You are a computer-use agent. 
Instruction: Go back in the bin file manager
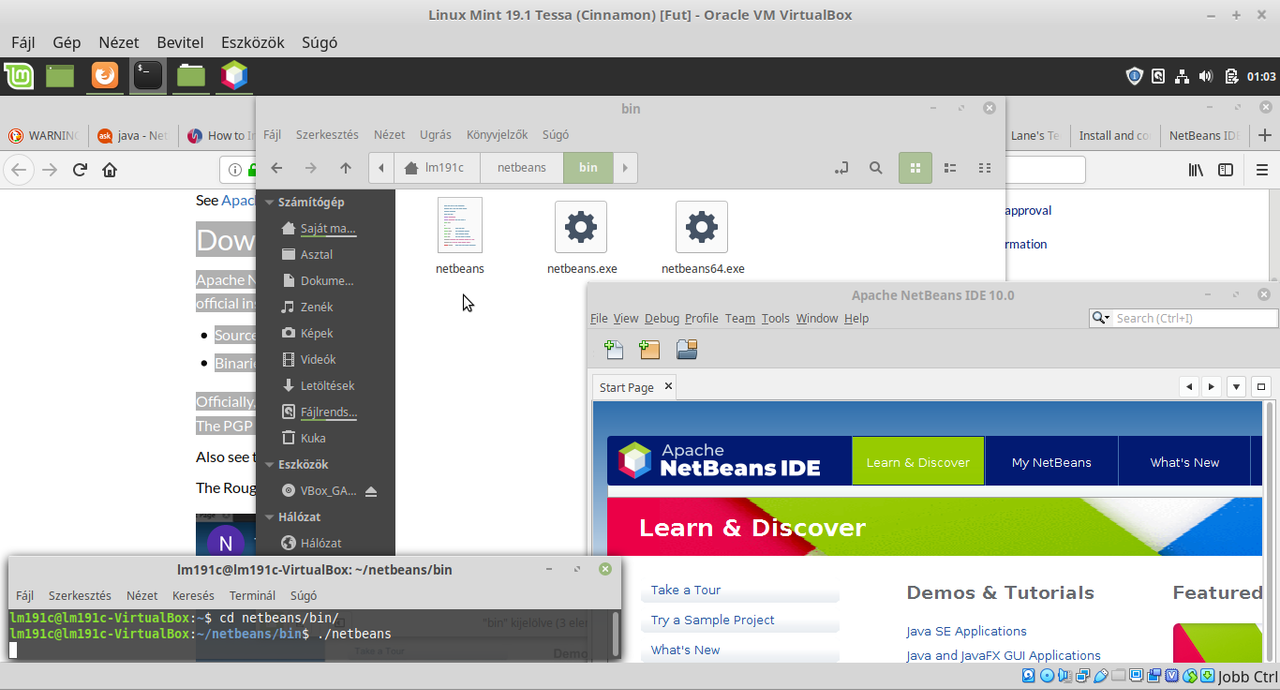[x=277, y=168]
